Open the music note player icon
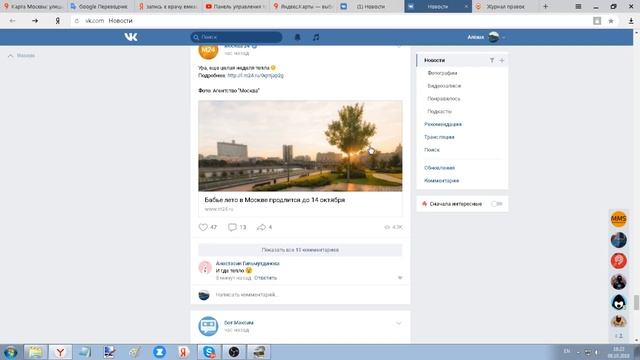640x360 pixels. click(316, 37)
